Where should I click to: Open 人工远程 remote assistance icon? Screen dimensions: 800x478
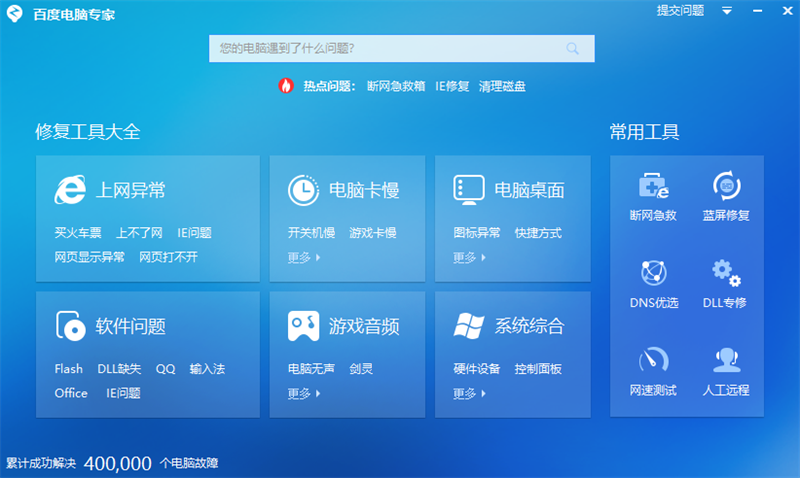coord(726,360)
